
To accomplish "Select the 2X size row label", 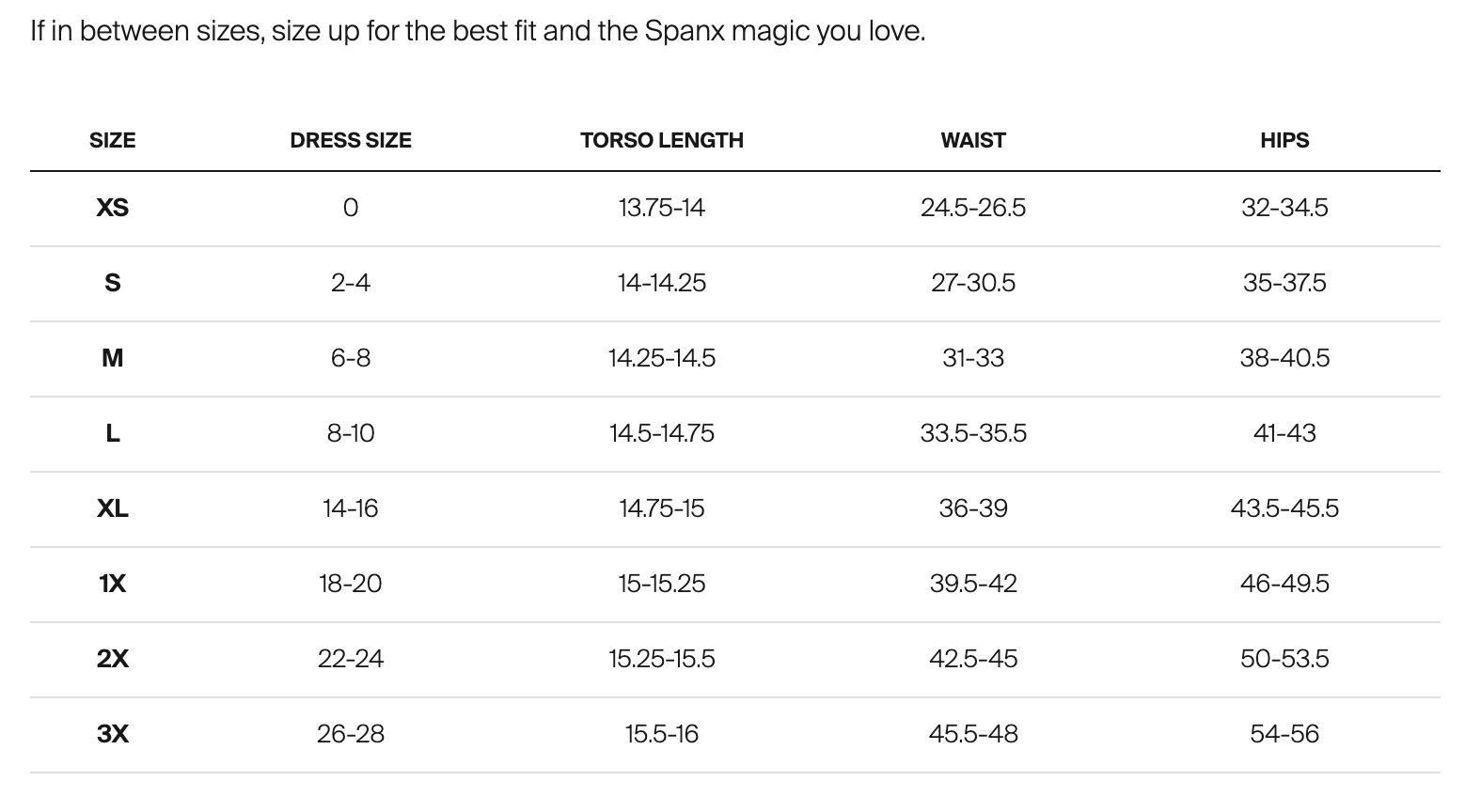I will click(x=112, y=659).
